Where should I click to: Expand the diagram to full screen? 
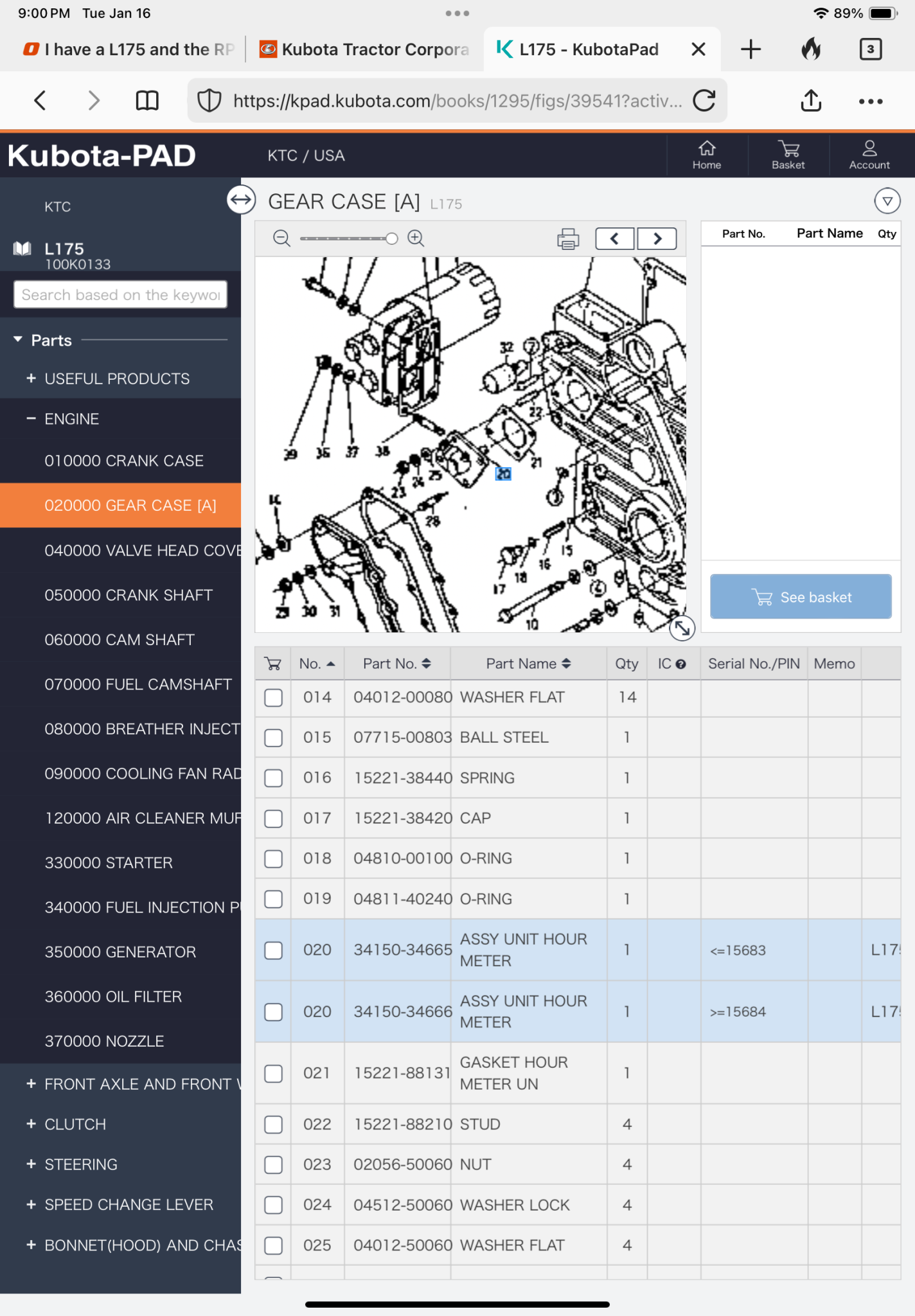[x=682, y=628]
